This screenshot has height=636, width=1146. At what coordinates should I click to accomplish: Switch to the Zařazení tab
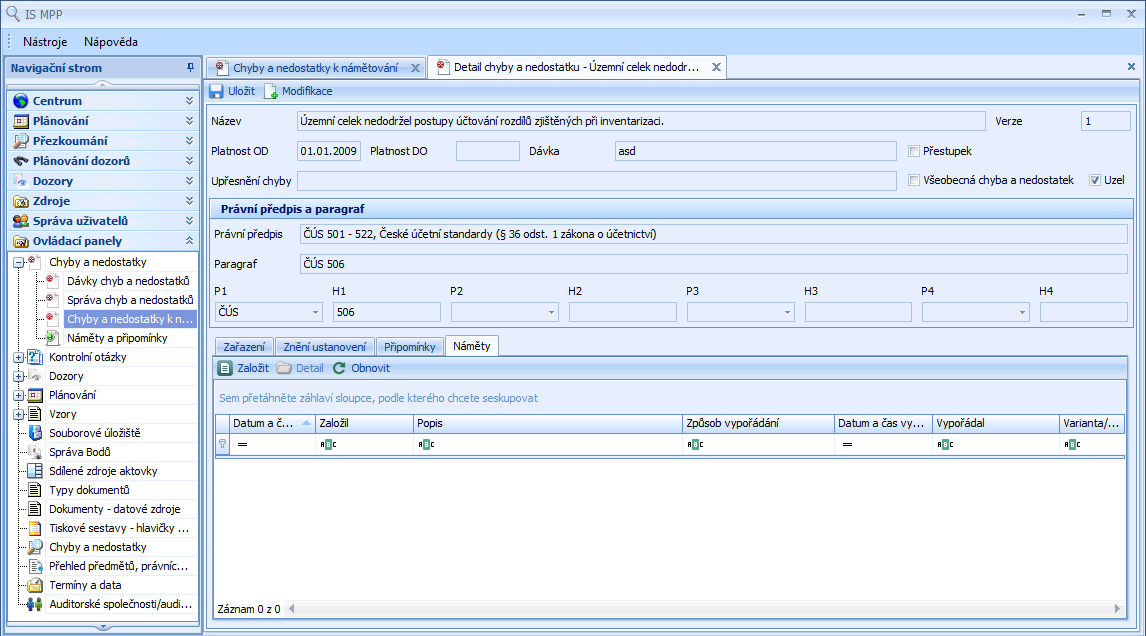click(x=244, y=347)
